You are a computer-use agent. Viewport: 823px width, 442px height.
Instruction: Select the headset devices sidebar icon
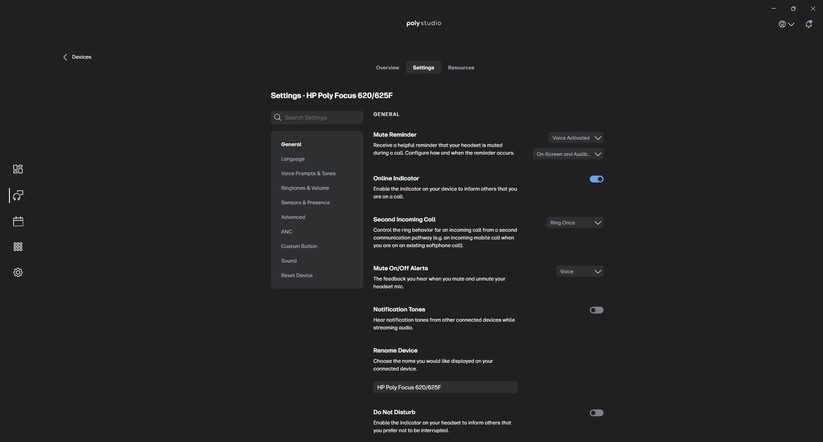[x=18, y=195]
